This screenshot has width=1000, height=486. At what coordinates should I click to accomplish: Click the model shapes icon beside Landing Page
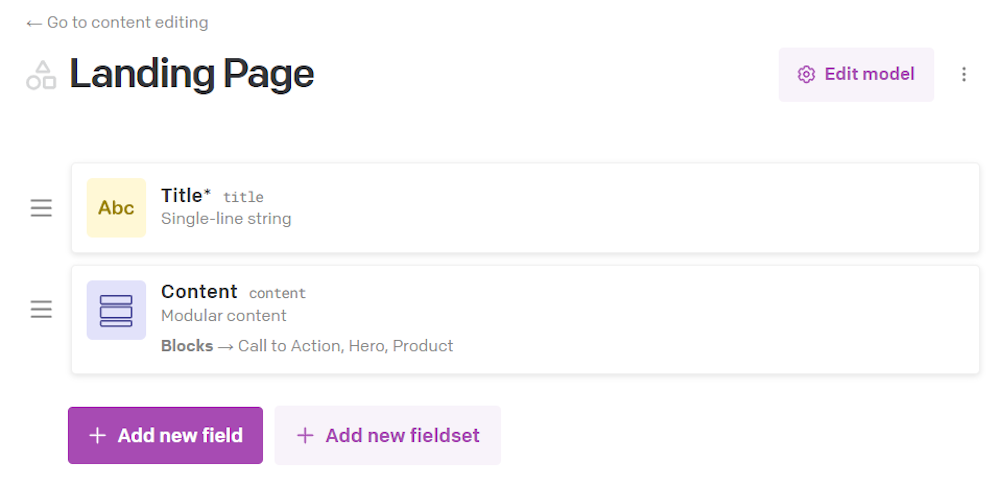pos(41,75)
